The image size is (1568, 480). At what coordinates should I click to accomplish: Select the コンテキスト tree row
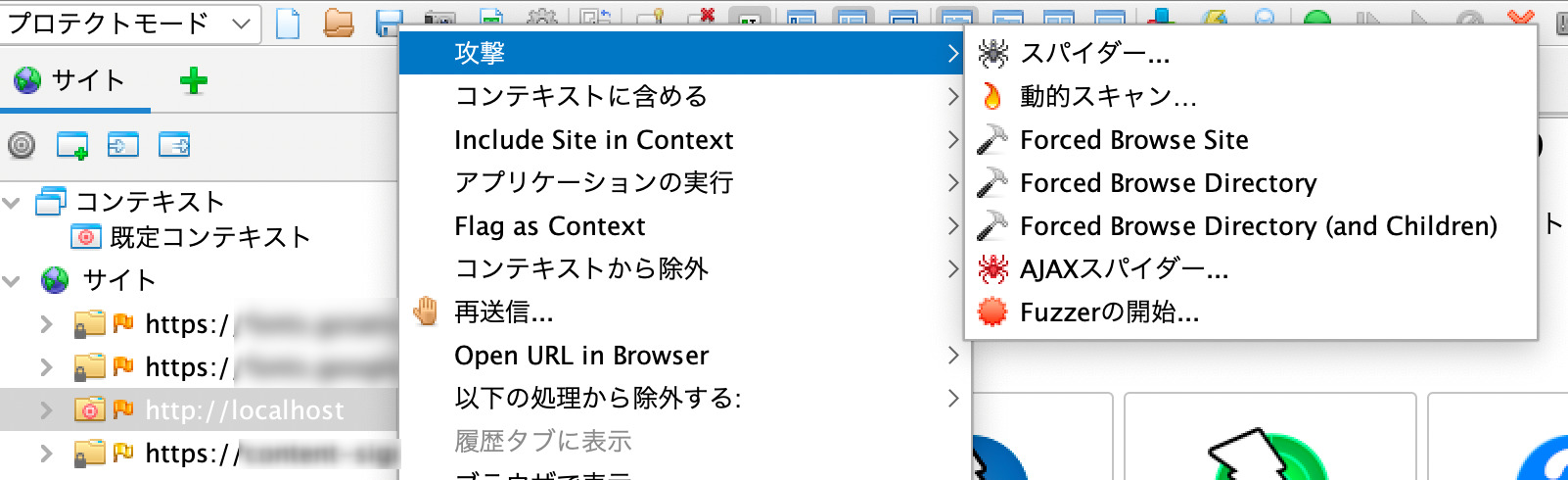[130, 202]
